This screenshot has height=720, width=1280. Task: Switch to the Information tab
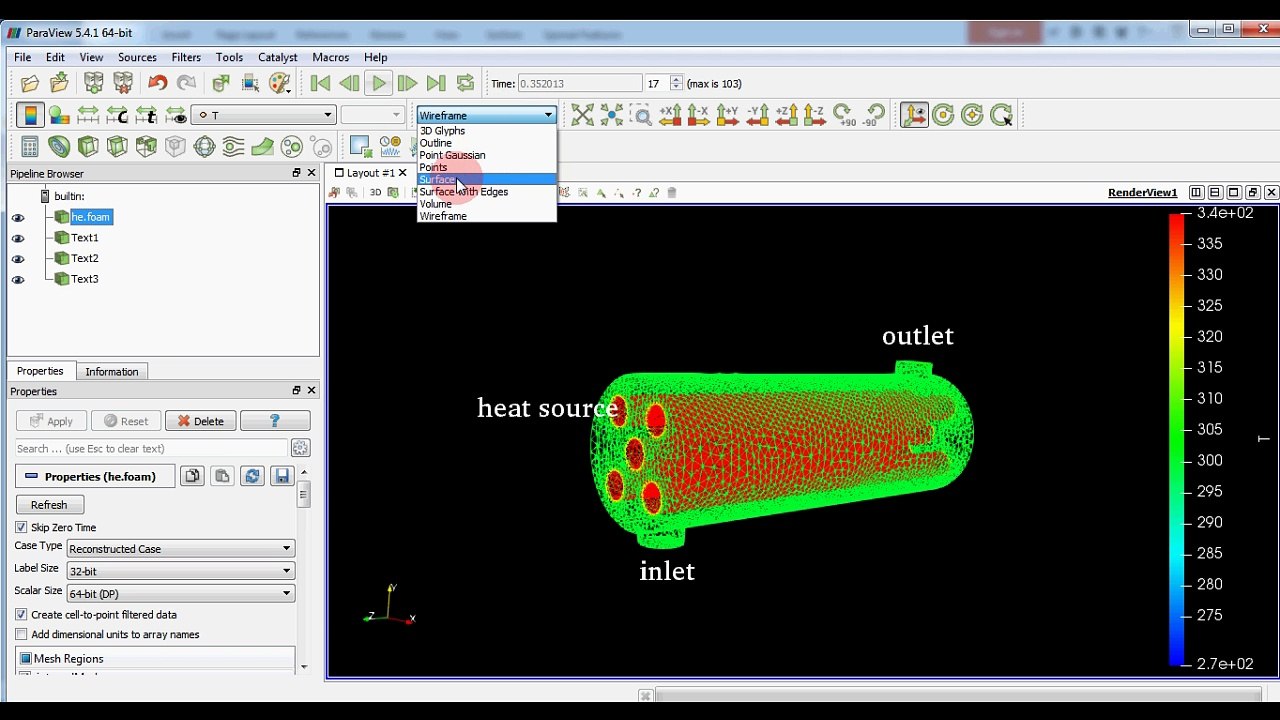111,372
